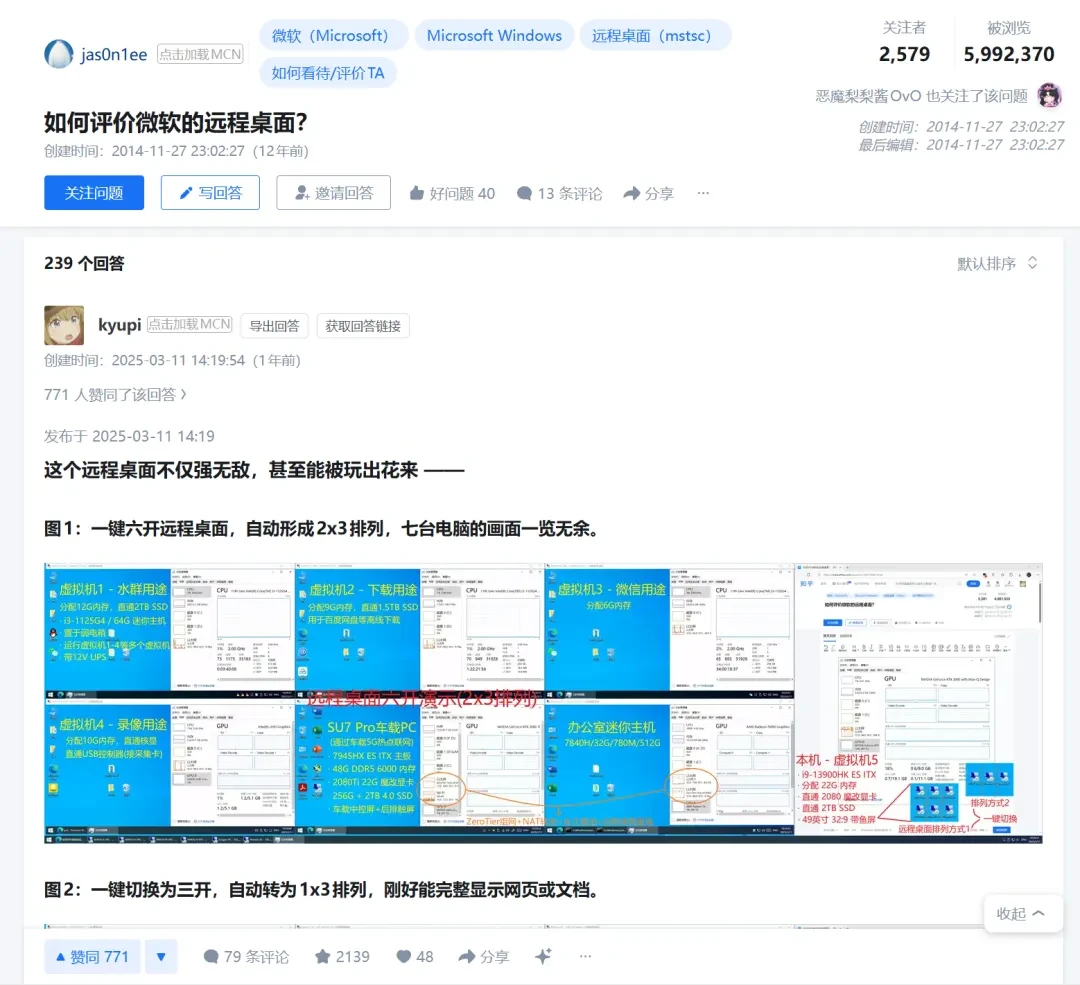Expand 771 人赞同了该回答 voters list
This screenshot has height=985, width=1080.
[x=115, y=395]
